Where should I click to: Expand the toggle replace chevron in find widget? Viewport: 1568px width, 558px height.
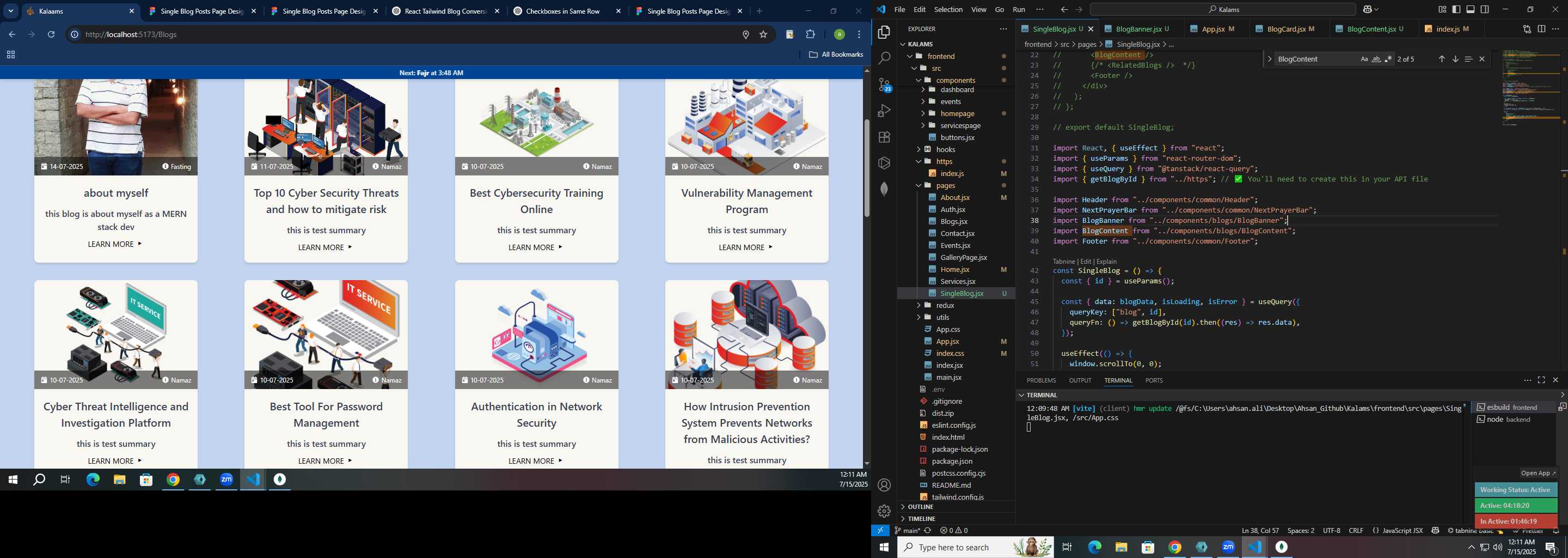click(1269, 59)
